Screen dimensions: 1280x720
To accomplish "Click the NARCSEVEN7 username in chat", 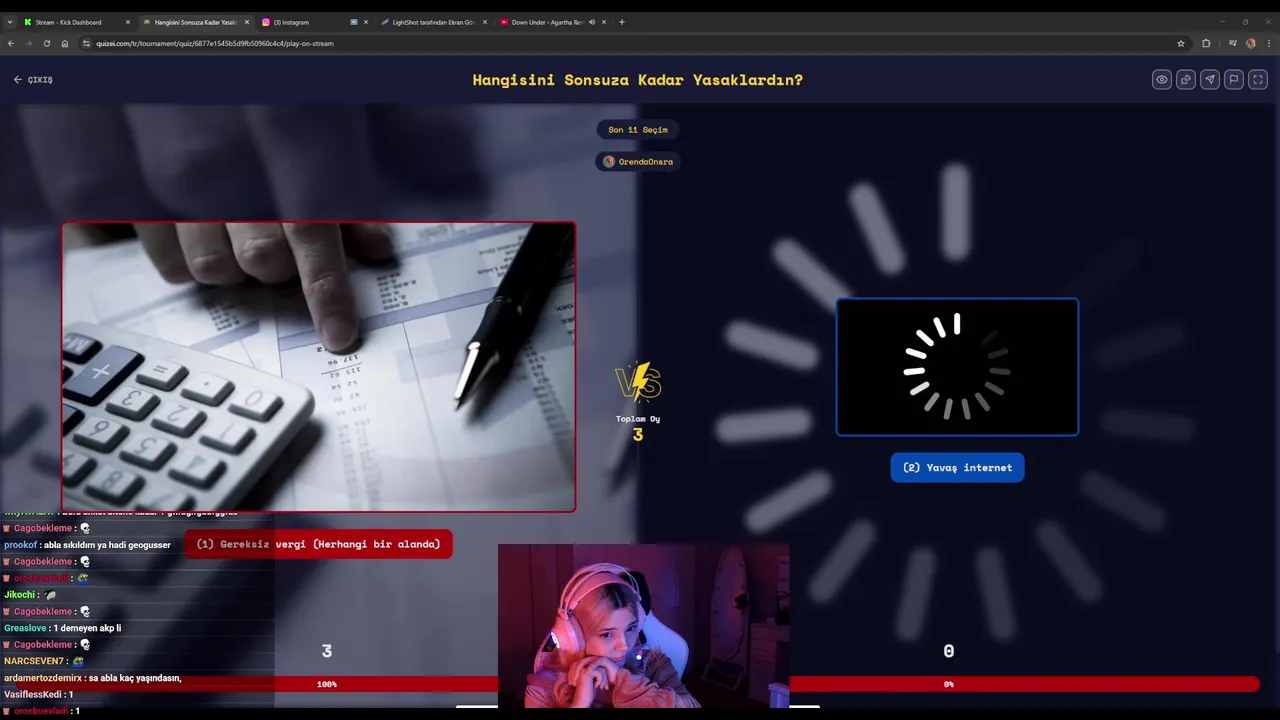I will pyautogui.click(x=35, y=661).
